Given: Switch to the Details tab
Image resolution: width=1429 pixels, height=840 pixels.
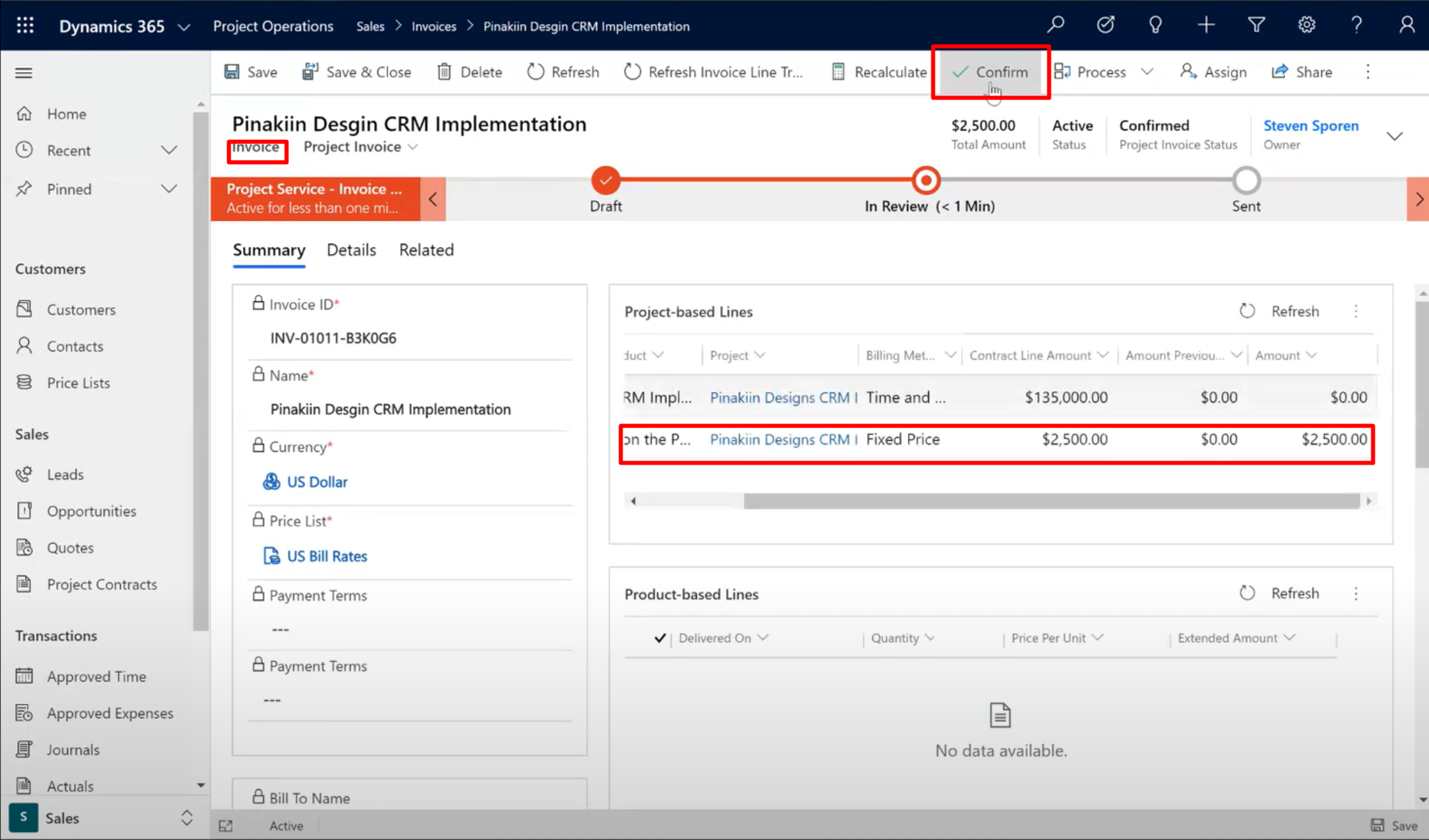Looking at the screenshot, I should click(351, 250).
